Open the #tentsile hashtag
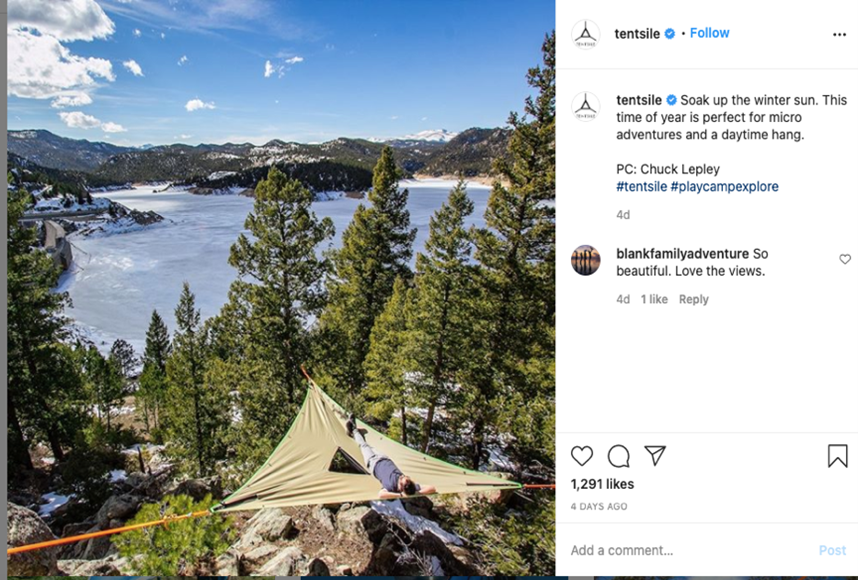 (x=641, y=187)
